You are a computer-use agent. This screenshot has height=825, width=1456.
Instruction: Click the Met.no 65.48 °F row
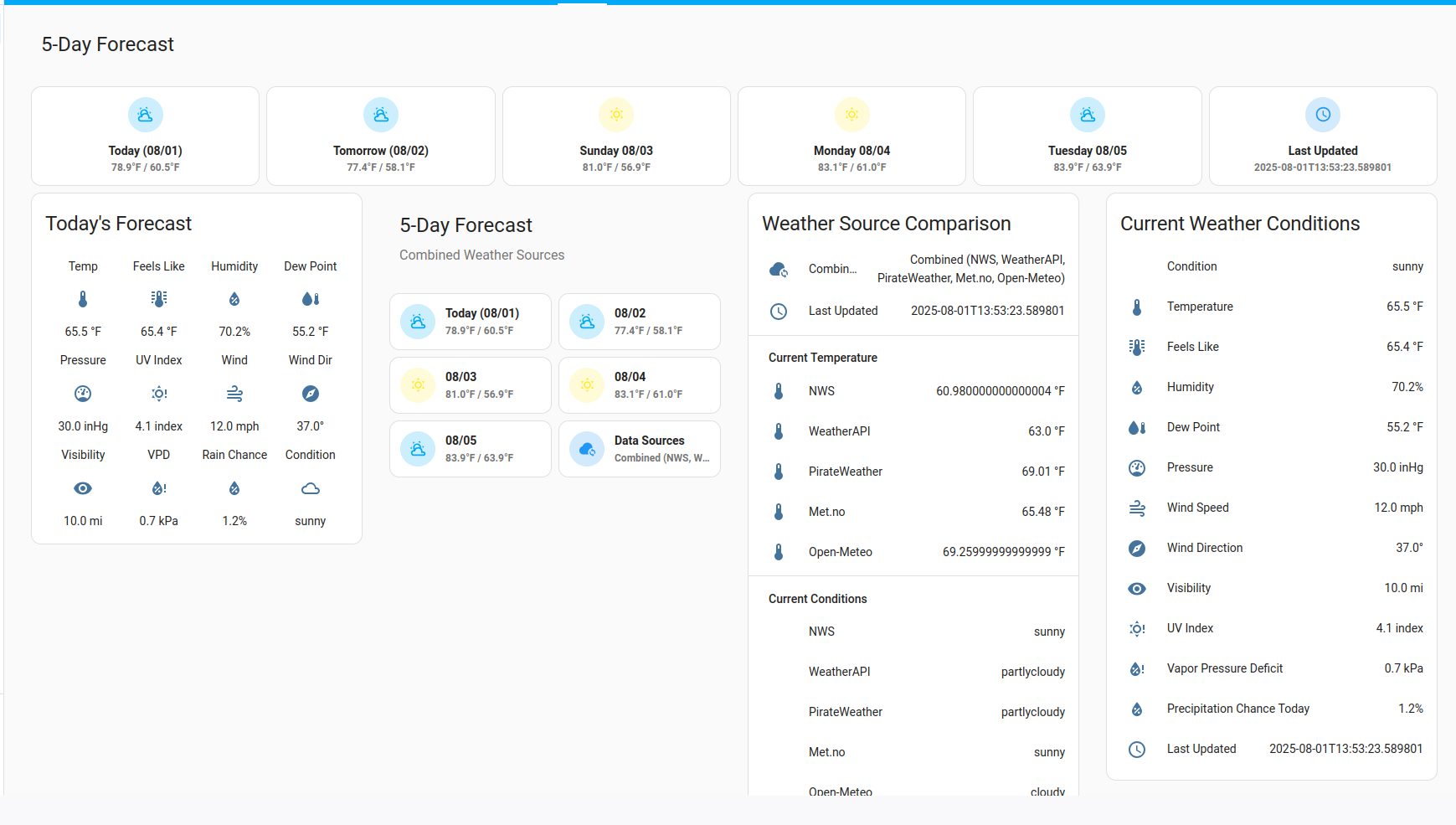pyautogui.click(x=913, y=512)
